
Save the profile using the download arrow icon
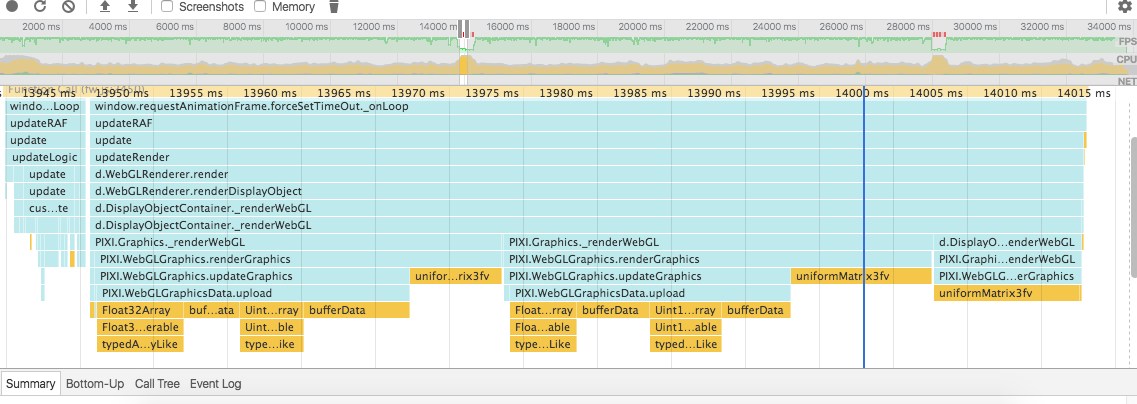click(133, 7)
